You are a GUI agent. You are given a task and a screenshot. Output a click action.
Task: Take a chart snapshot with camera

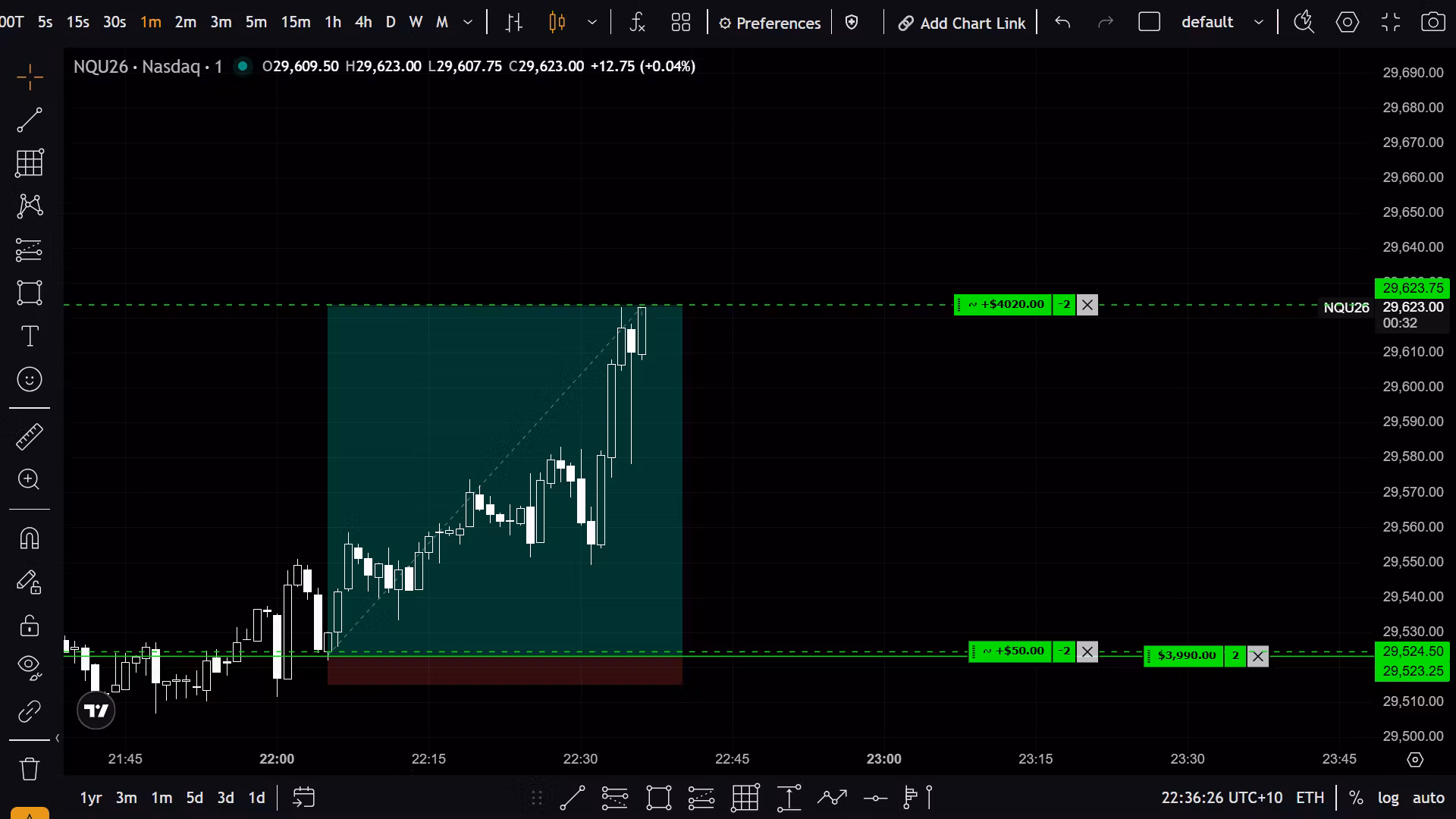click(1432, 22)
